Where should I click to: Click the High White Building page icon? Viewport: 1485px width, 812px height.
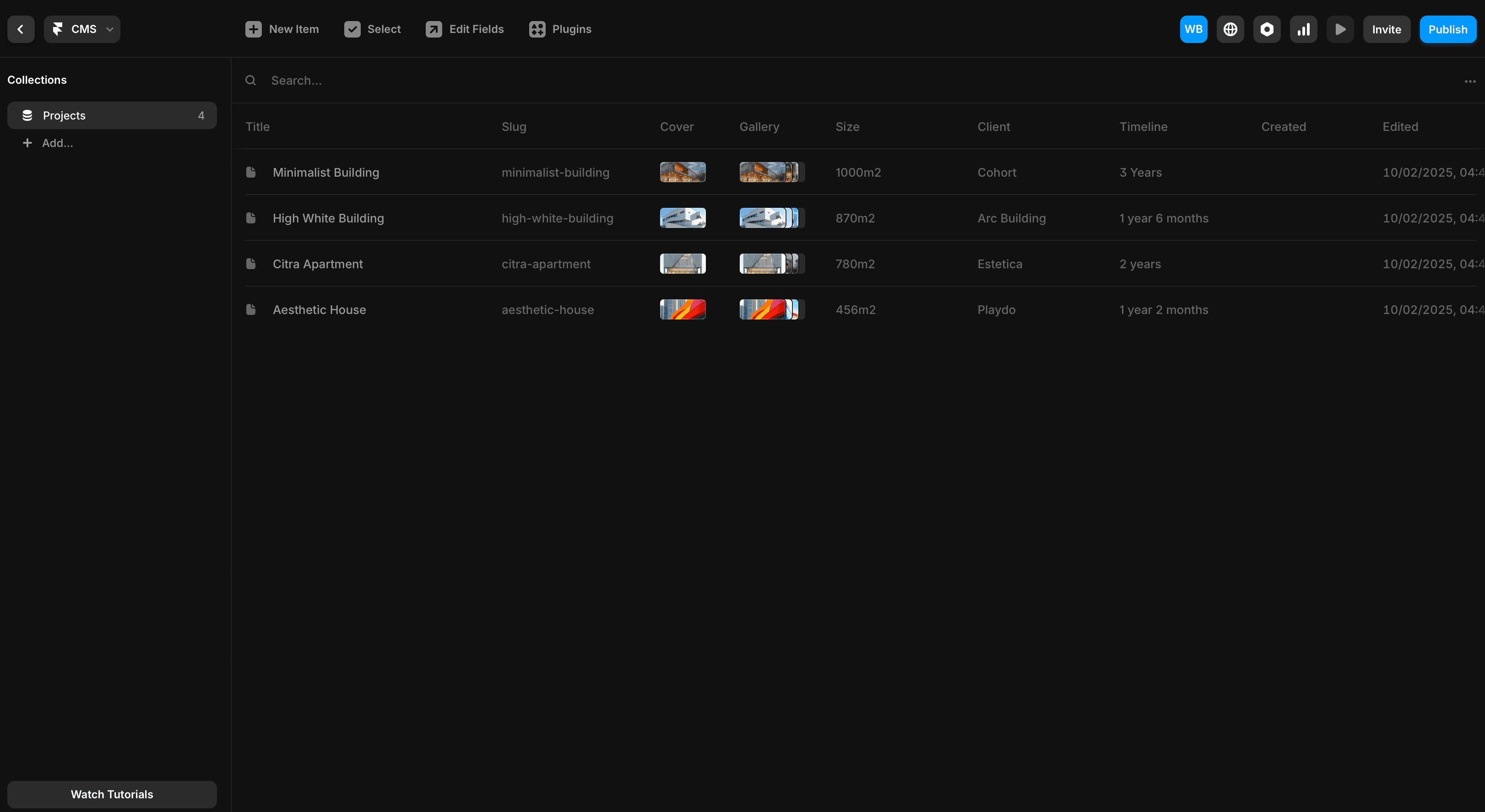pos(251,218)
